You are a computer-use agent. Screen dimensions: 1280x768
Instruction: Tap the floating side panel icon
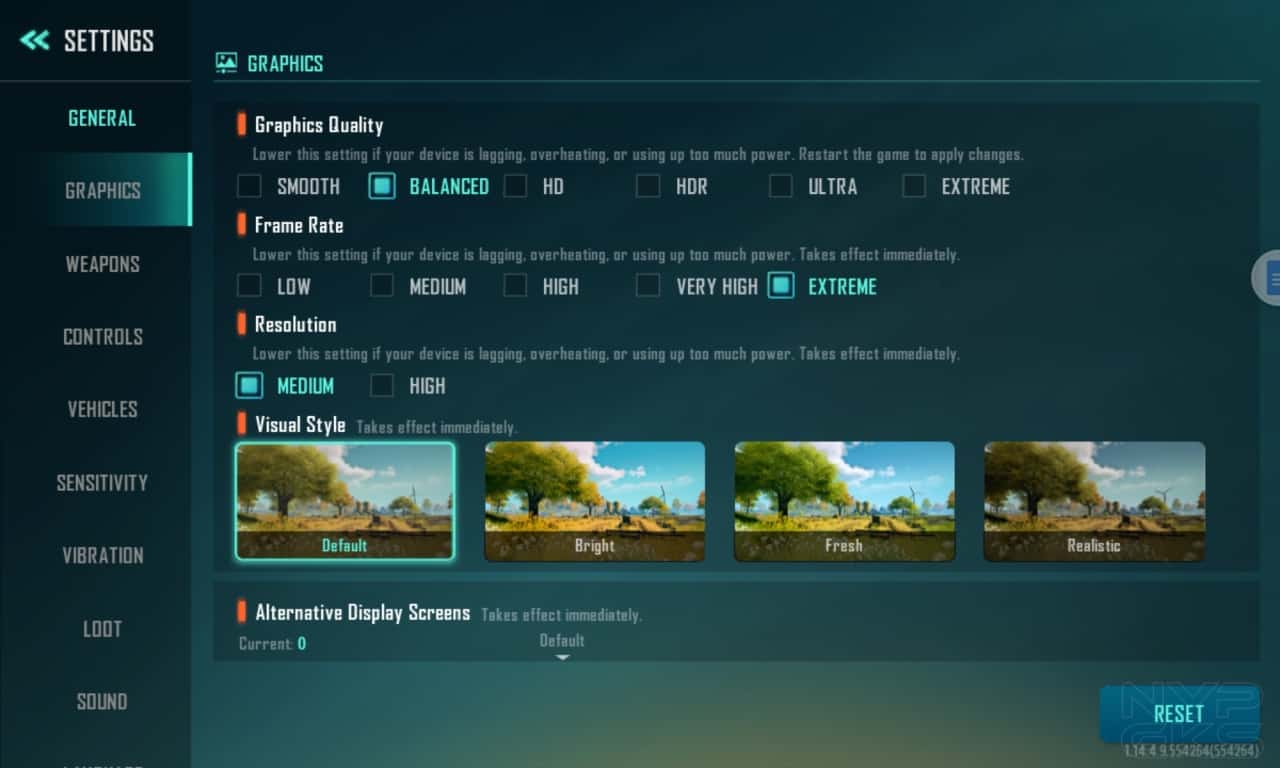click(x=1269, y=277)
